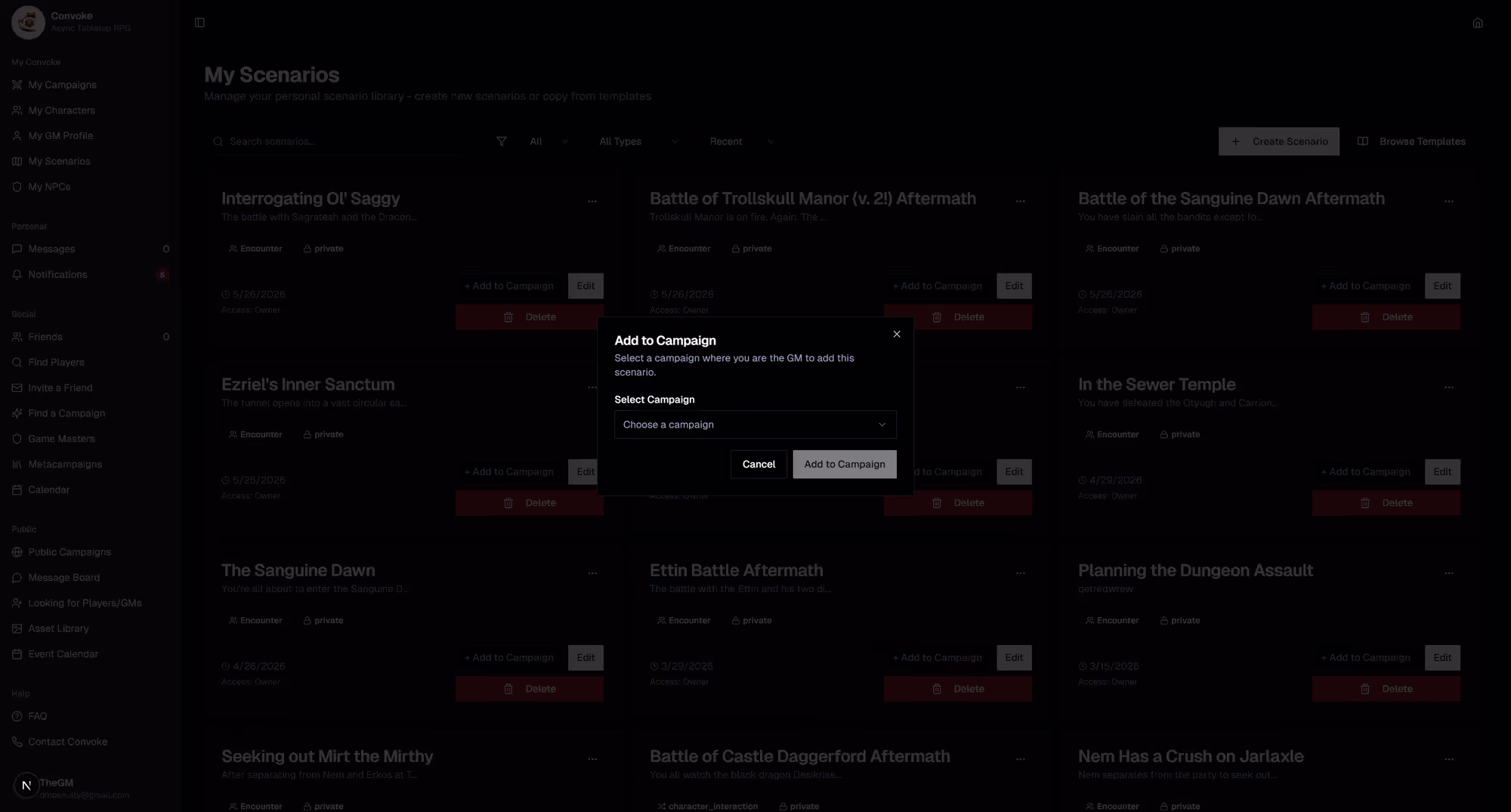Confirm with Add to Campaign dialog button

click(845, 464)
